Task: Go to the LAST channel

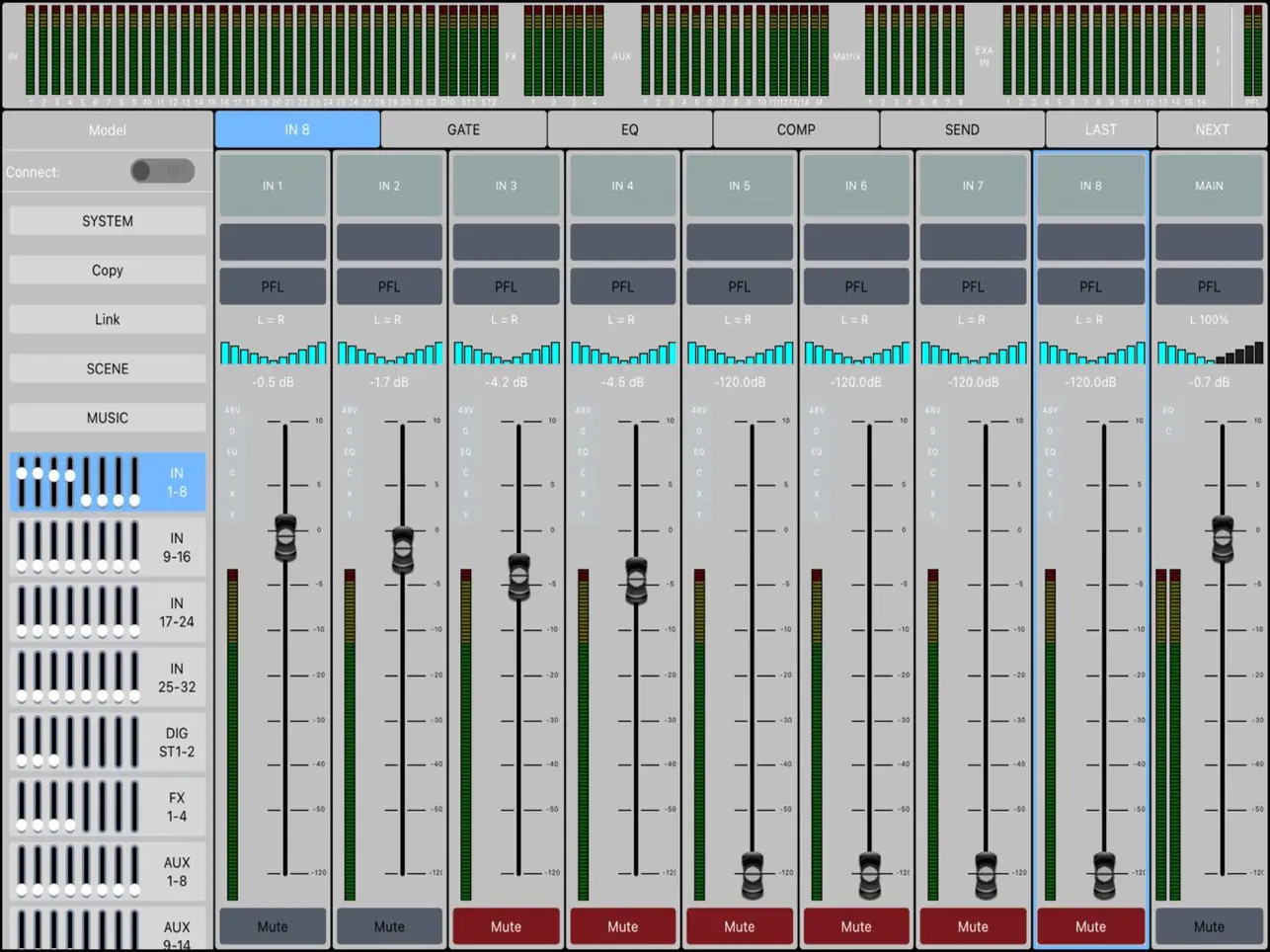Action: (1101, 129)
